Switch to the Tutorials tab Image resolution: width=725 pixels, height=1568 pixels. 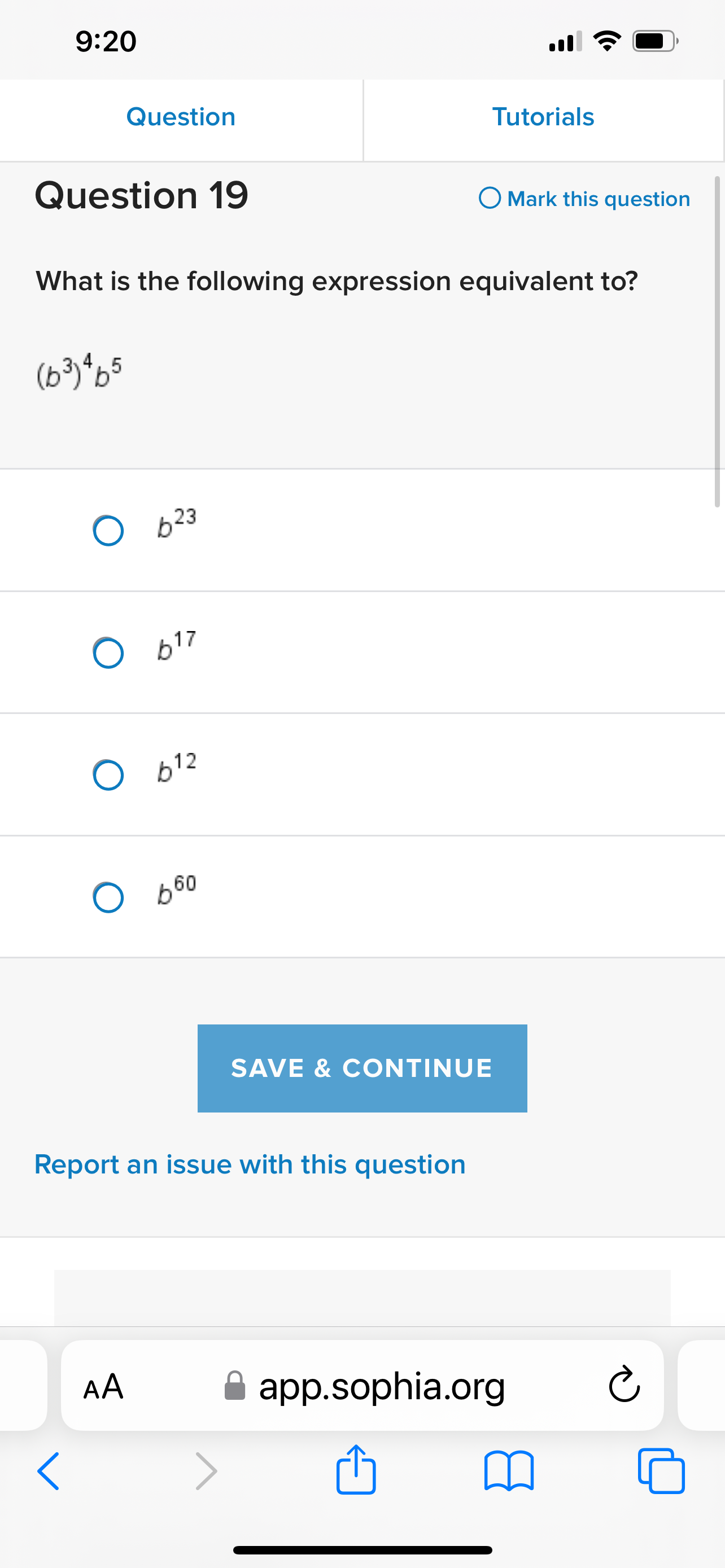point(544,117)
